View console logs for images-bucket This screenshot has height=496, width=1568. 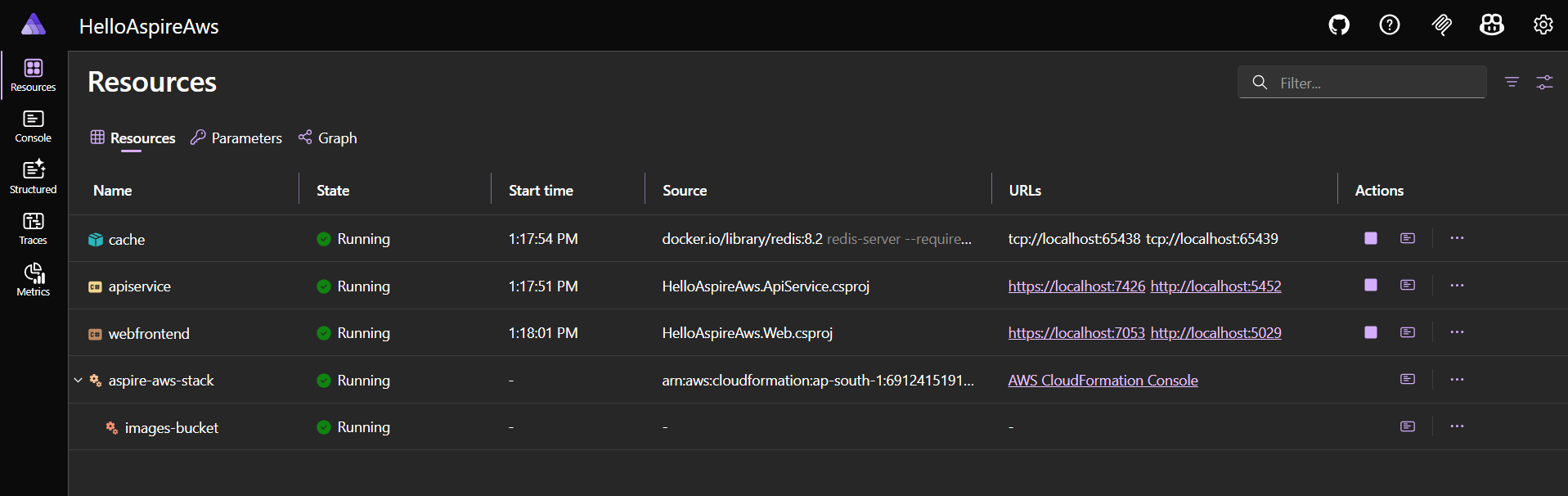point(1408,426)
